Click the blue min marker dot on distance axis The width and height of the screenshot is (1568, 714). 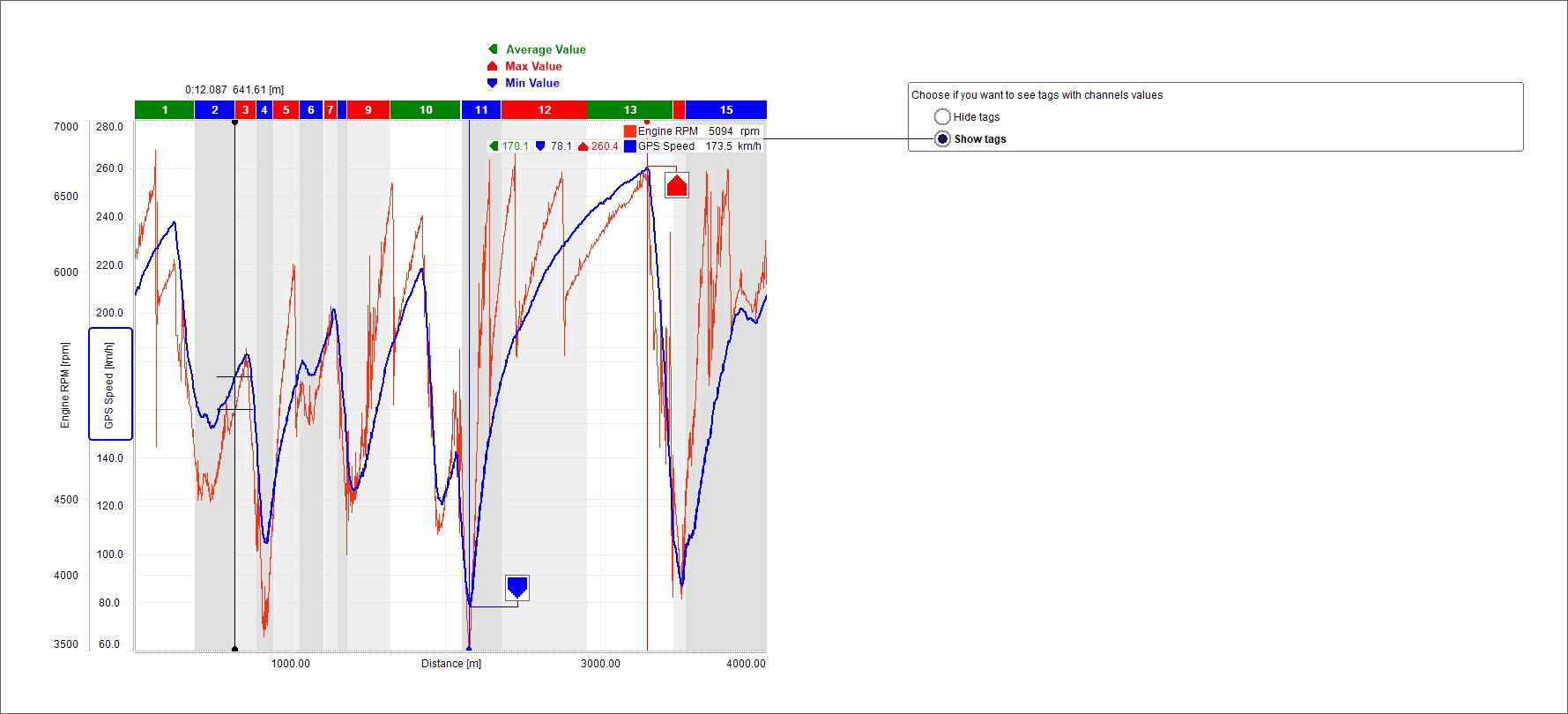pyautogui.click(x=469, y=649)
